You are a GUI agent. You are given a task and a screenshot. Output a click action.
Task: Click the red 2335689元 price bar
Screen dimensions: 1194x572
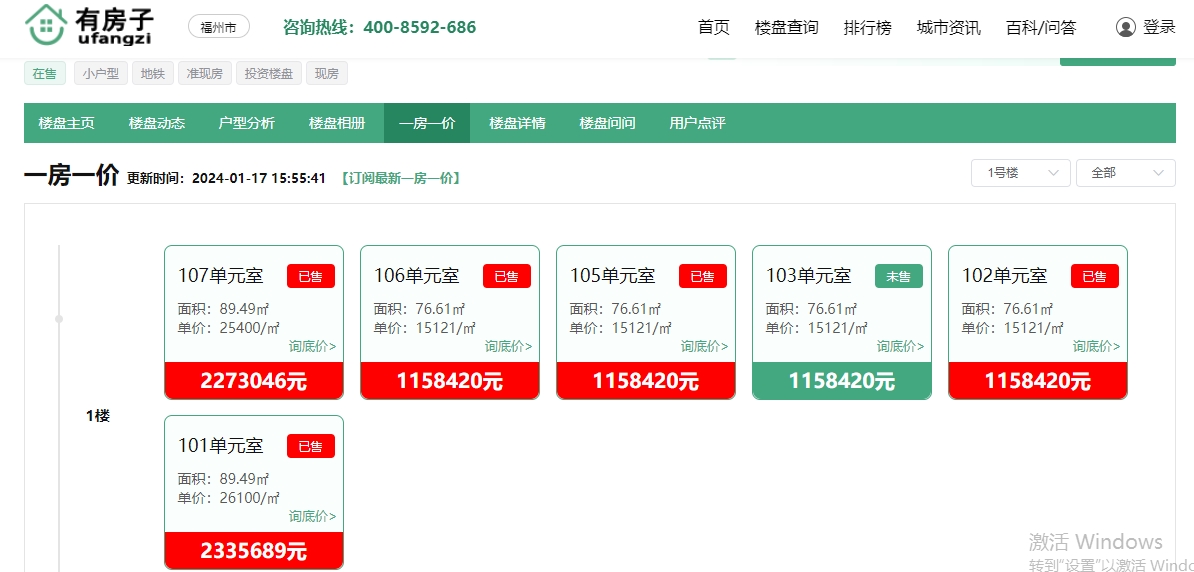point(253,551)
